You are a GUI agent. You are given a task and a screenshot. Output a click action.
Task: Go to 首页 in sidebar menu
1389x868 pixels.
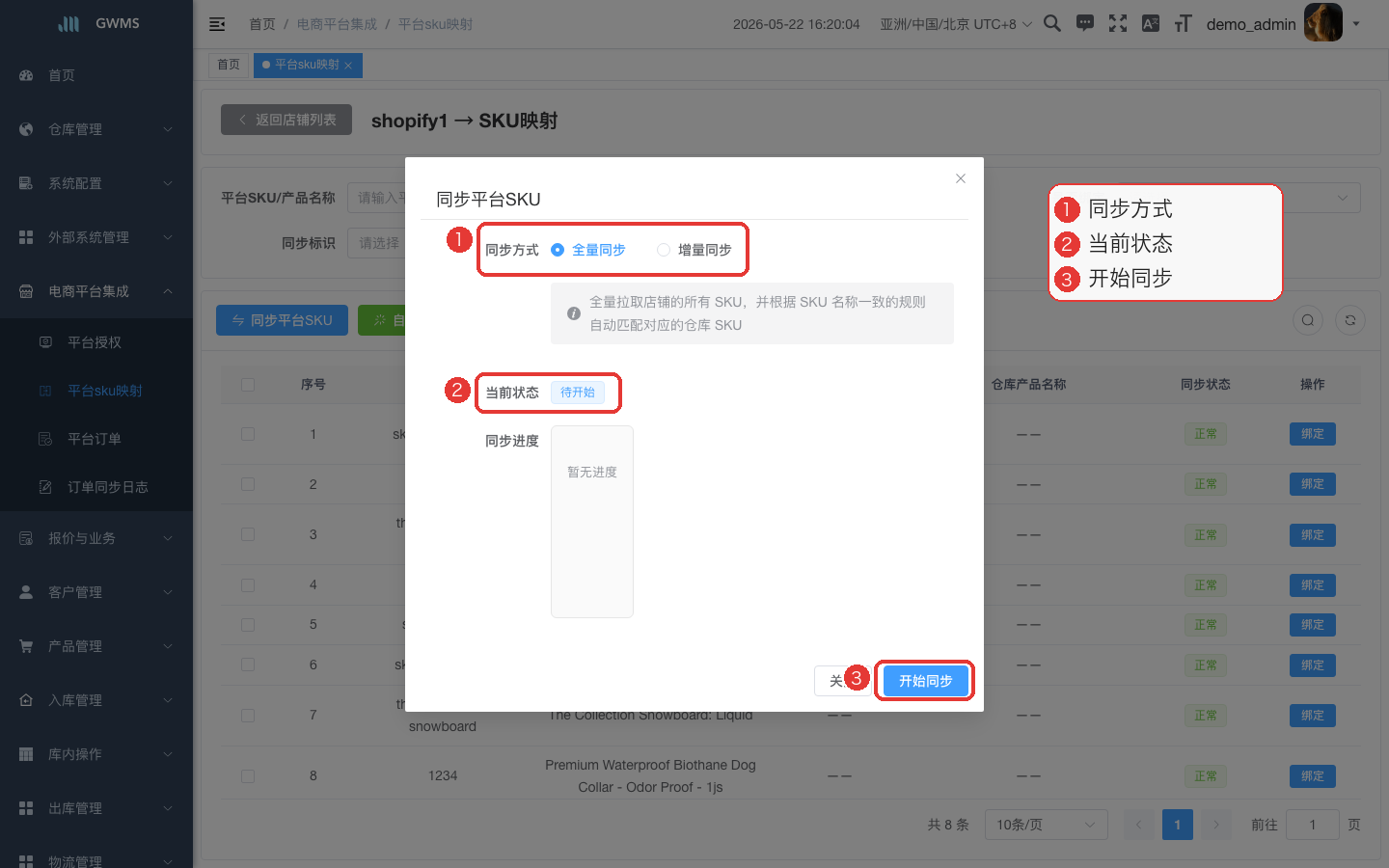click(96, 75)
